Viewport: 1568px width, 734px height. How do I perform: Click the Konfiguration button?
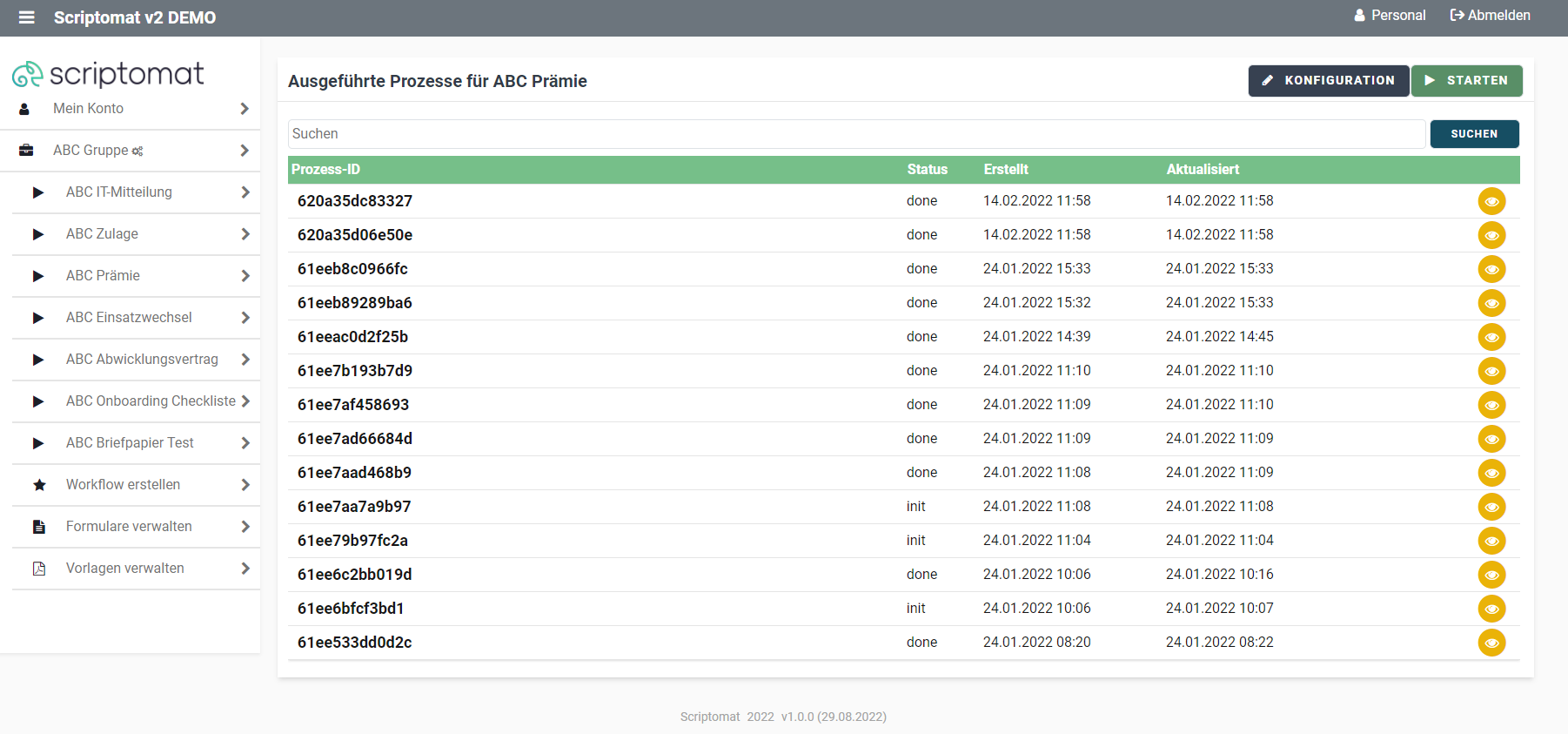(1328, 81)
